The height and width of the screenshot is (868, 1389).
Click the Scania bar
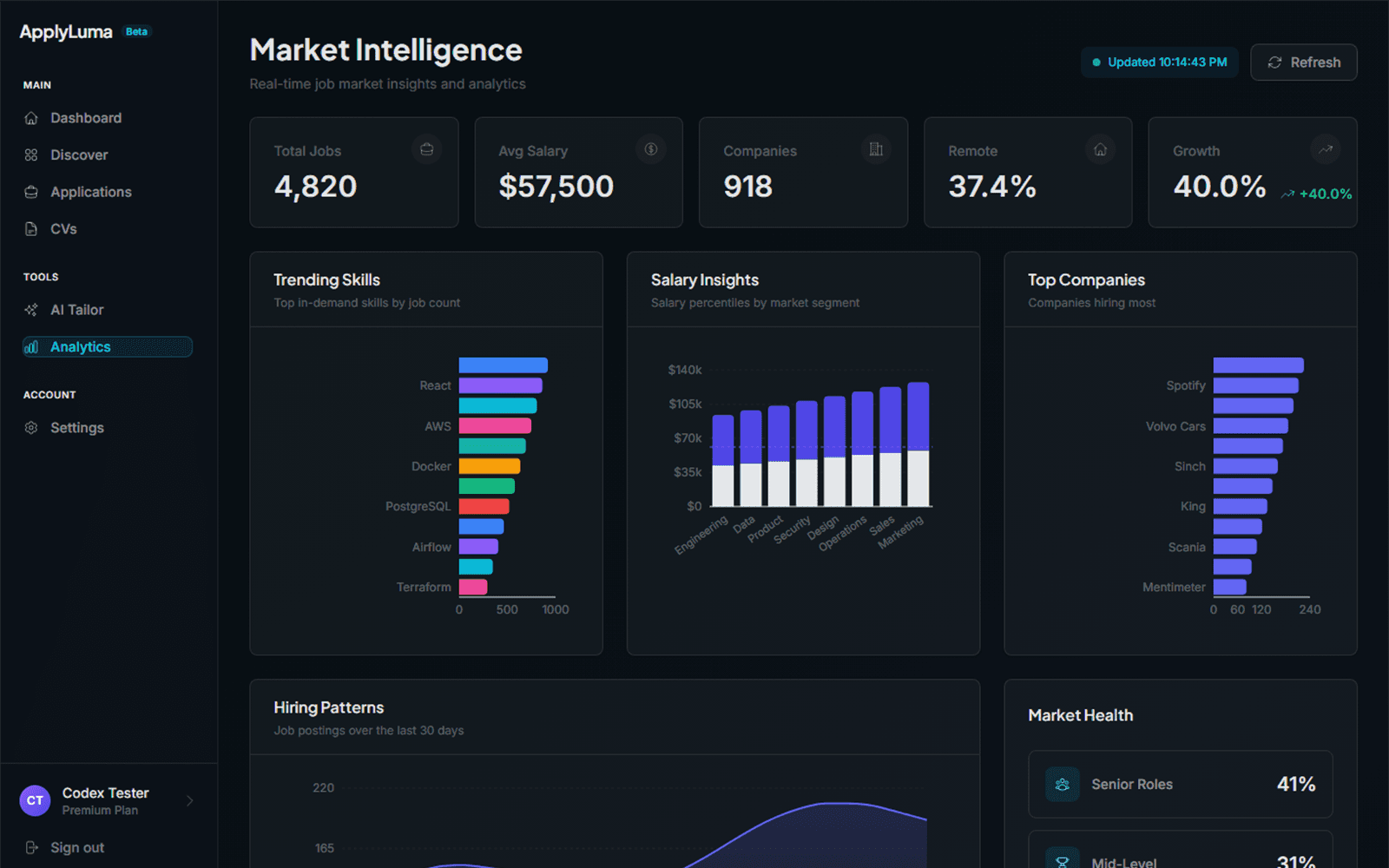tap(1235, 547)
